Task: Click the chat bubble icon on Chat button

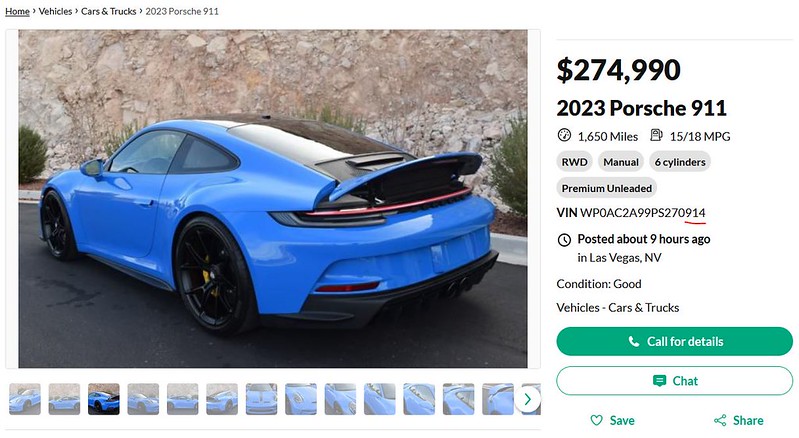Action: pyautogui.click(x=659, y=380)
